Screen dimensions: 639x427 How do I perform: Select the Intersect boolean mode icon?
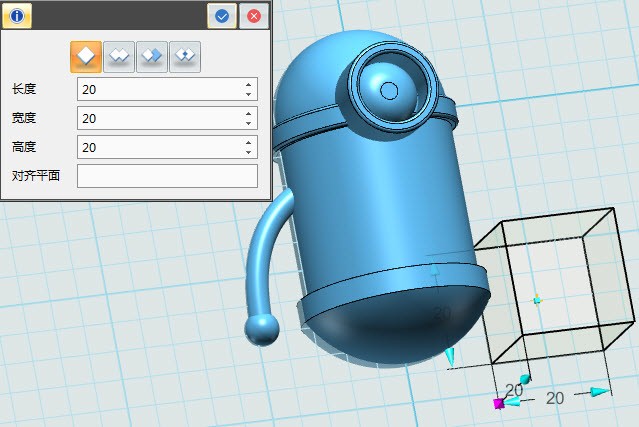click(185, 57)
